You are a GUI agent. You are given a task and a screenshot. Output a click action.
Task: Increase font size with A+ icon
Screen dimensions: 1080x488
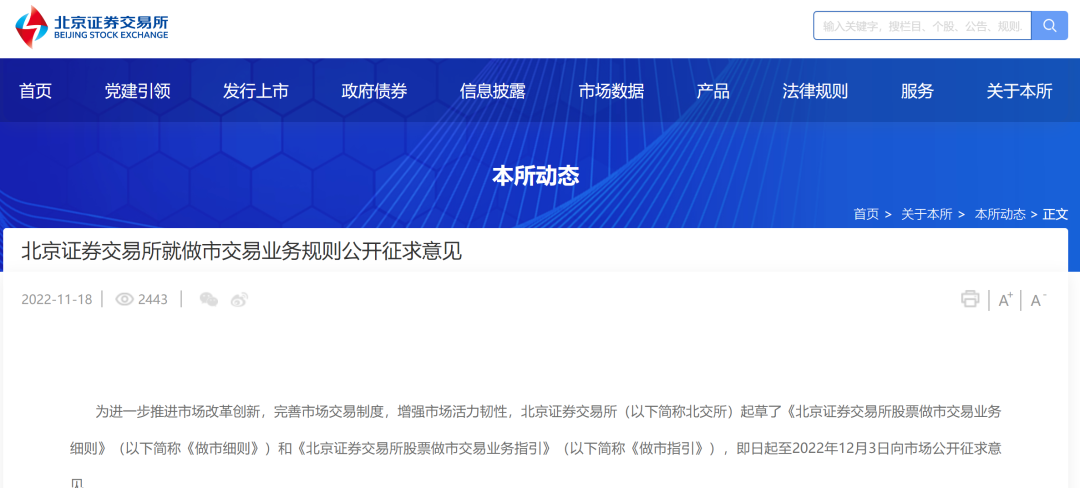[x=1006, y=300]
